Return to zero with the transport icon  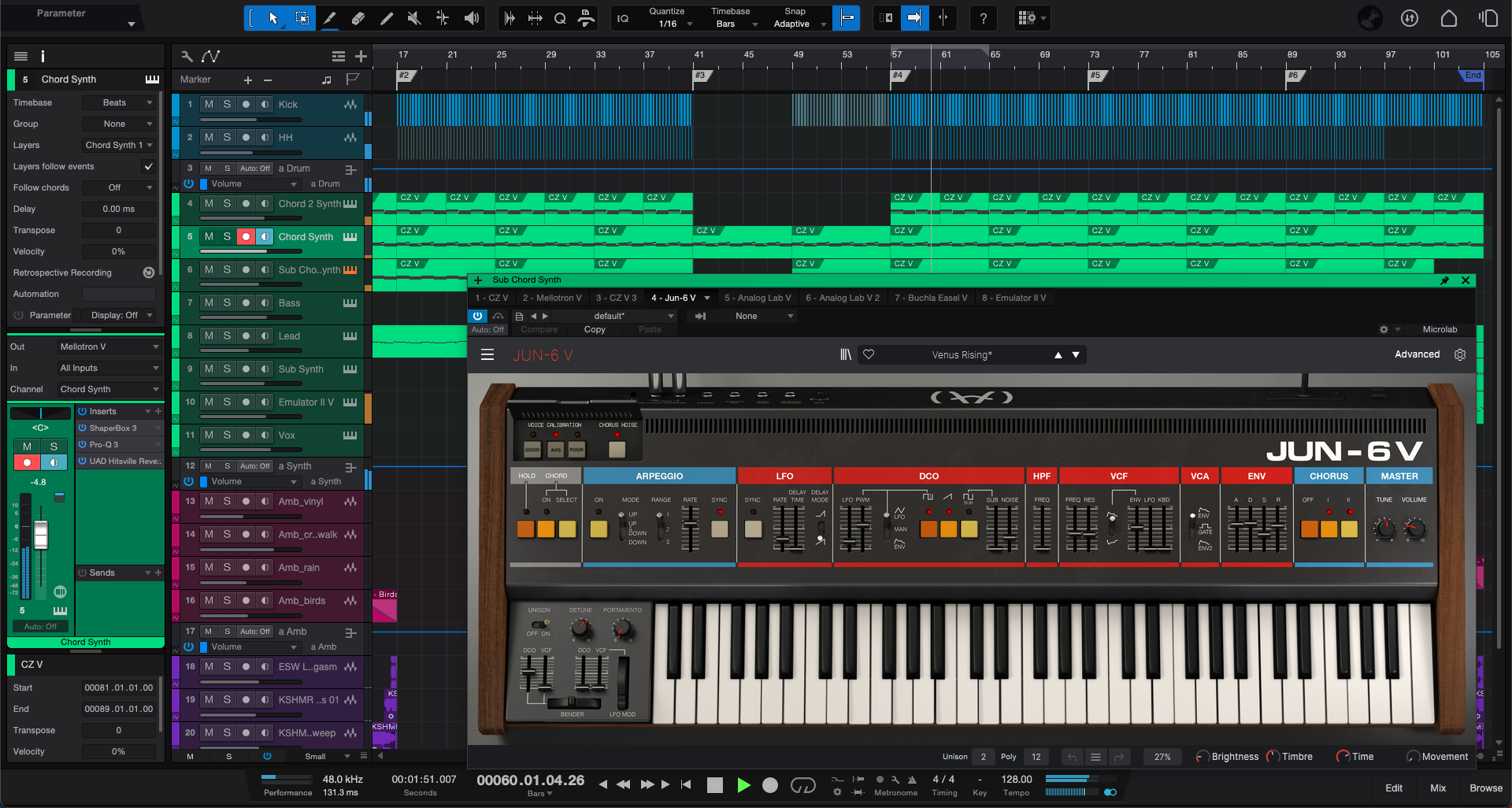click(686, 785)
